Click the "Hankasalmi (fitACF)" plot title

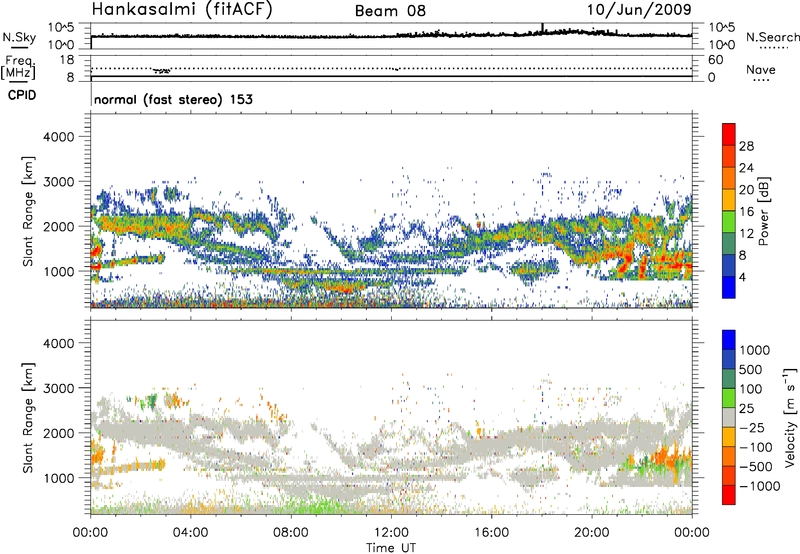pyautogui.click(x=182, y=9)
